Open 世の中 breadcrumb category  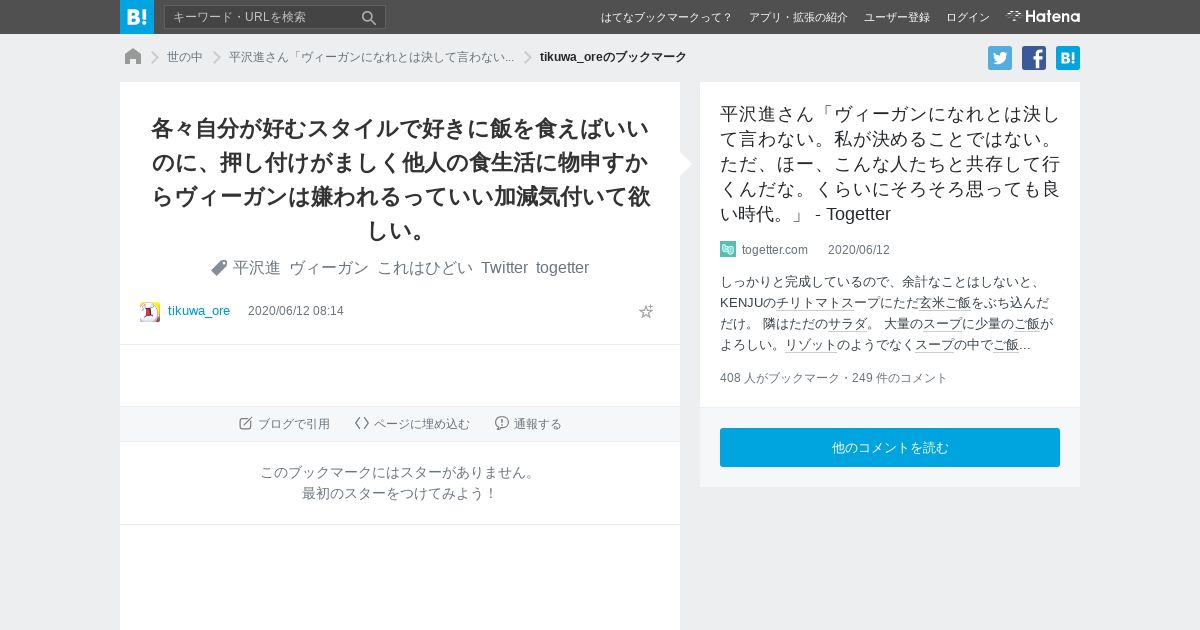[185, 57]
